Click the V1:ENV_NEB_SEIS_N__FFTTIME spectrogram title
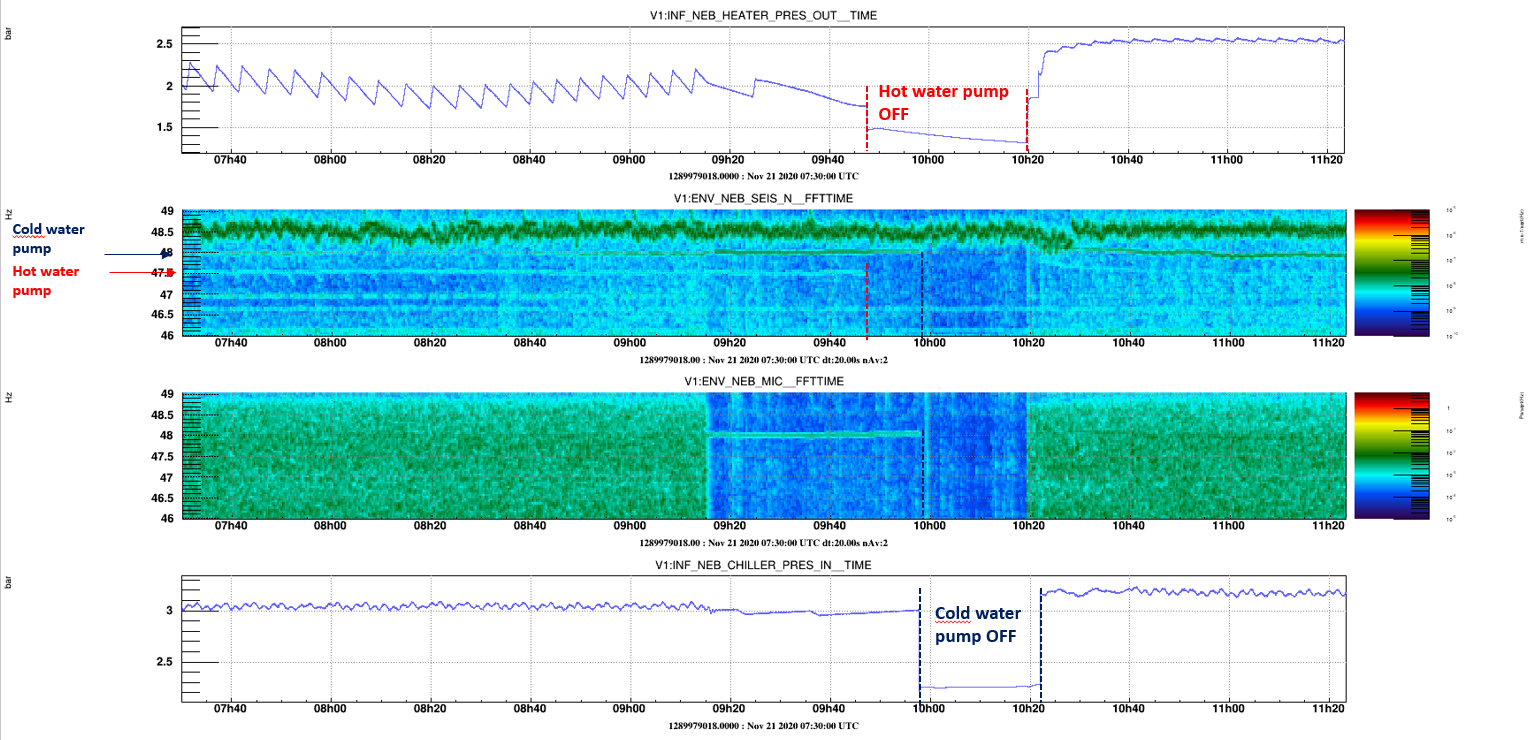The width and height of the screenshot is (1529, 740). (764, 198)
